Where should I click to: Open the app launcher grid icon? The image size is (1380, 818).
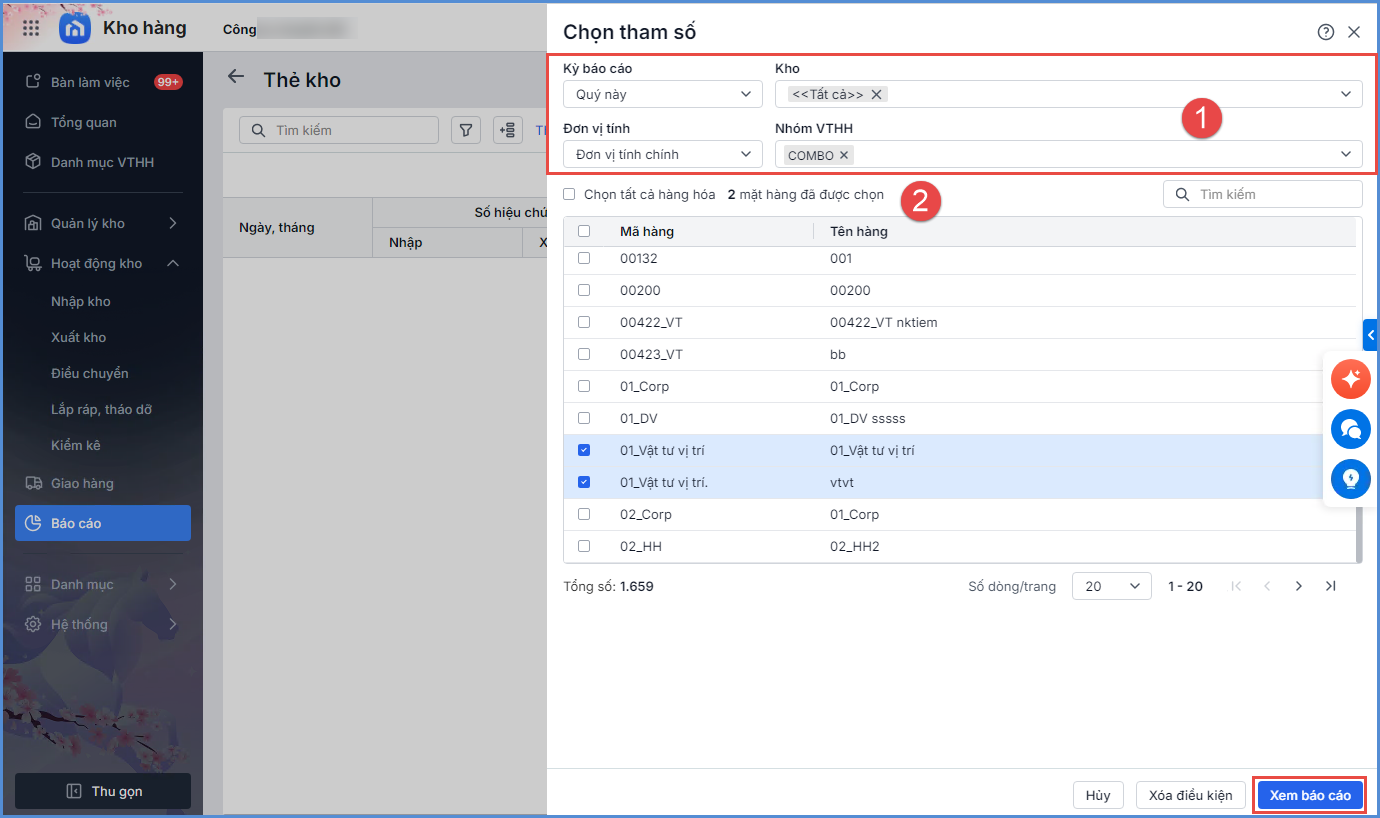tap(31, 28)
